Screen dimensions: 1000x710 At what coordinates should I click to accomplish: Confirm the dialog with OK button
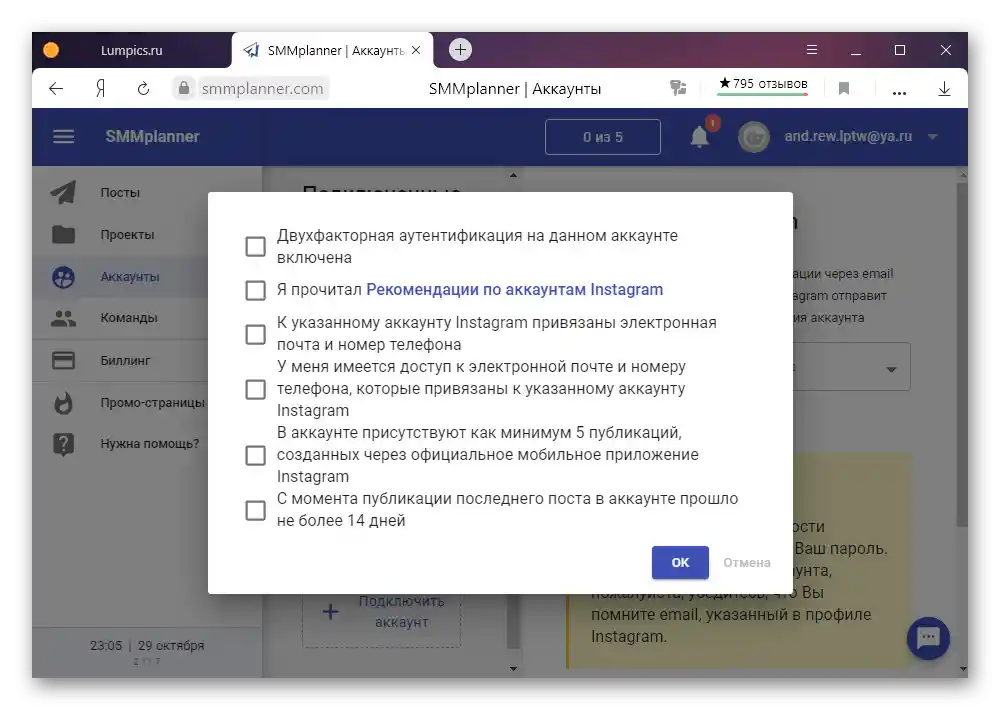[x=680, y=562]
